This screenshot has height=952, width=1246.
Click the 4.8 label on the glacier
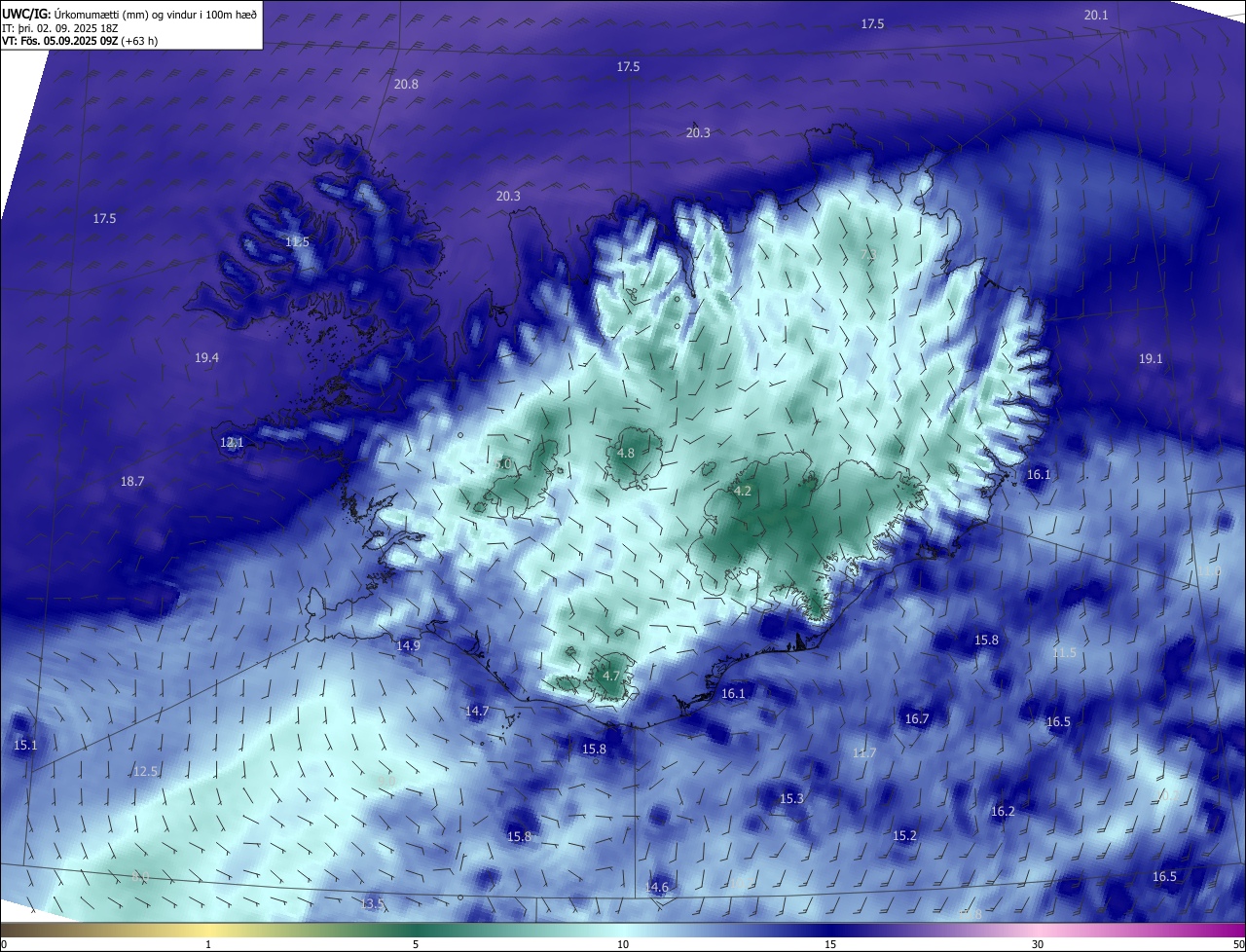(x=626, y=454)
